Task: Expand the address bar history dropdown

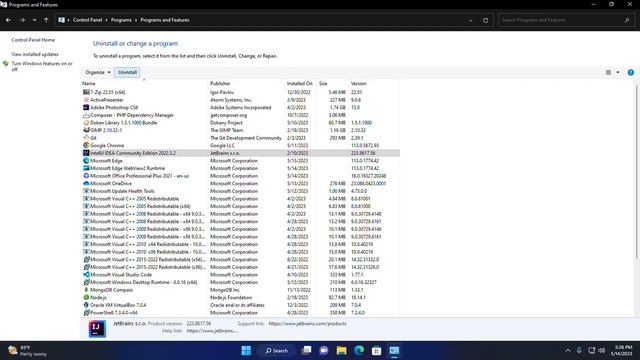Action: click(x=471, y=20)
